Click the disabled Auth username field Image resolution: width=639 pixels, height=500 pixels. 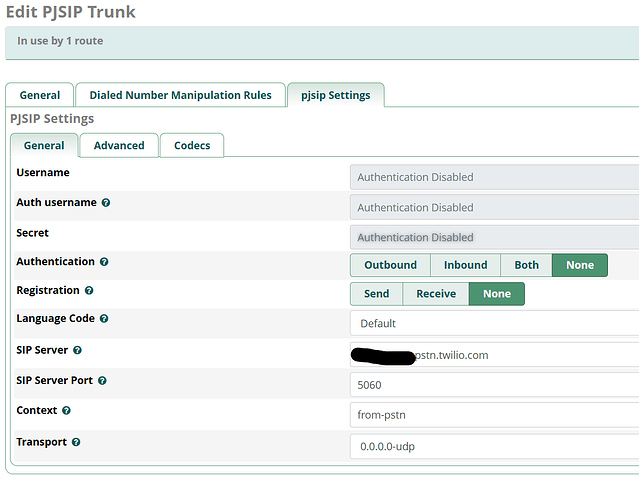(494, 207)
